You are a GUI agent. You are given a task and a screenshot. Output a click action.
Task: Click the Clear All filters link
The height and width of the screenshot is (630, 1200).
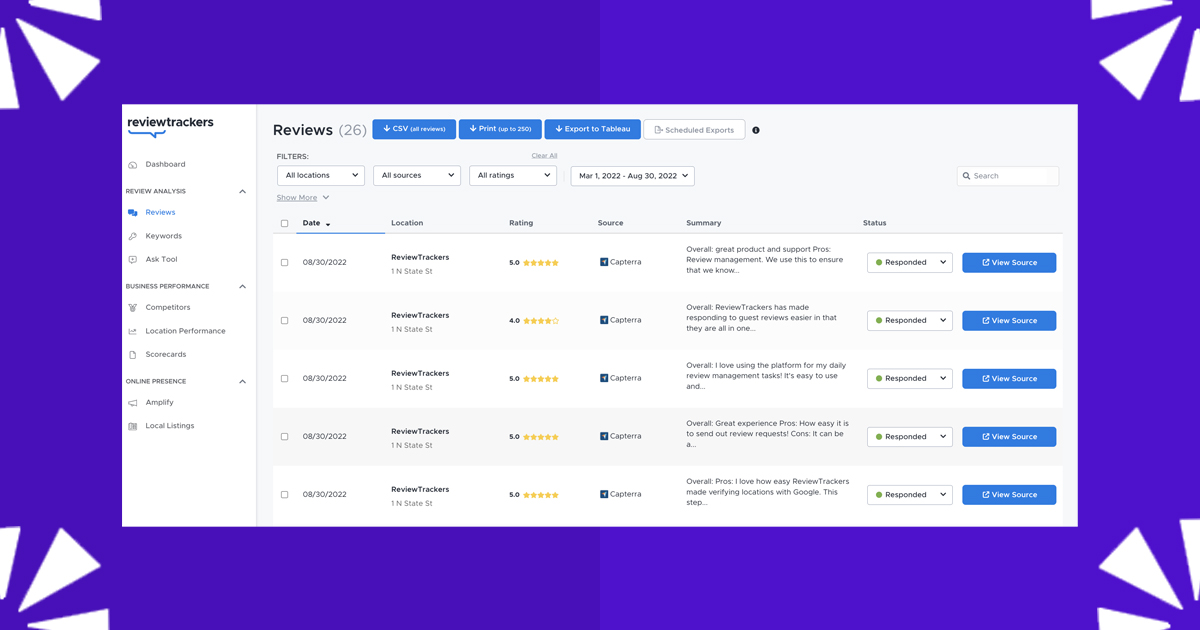tap(544, 156)
